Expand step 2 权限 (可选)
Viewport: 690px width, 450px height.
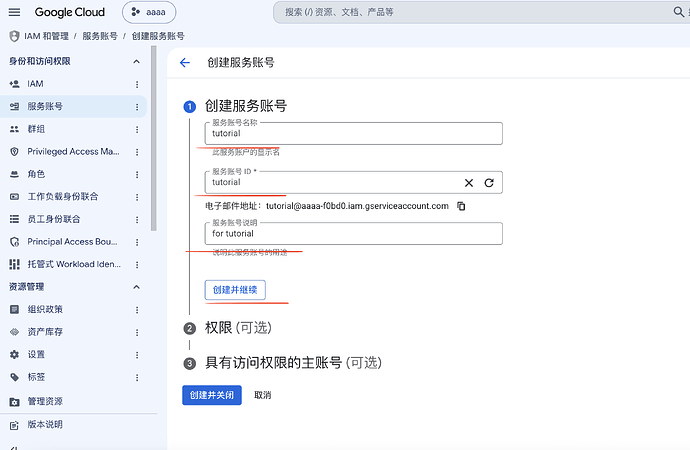click(238, 328)
